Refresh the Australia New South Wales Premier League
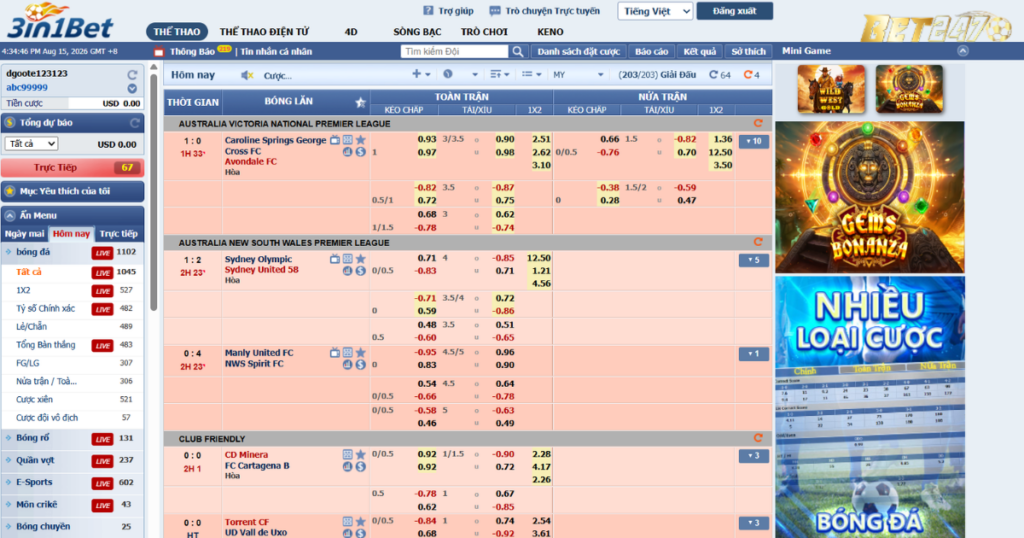The width and height of the screenshot is (1024, 538). pyautogui.click(x=758, y=242)
